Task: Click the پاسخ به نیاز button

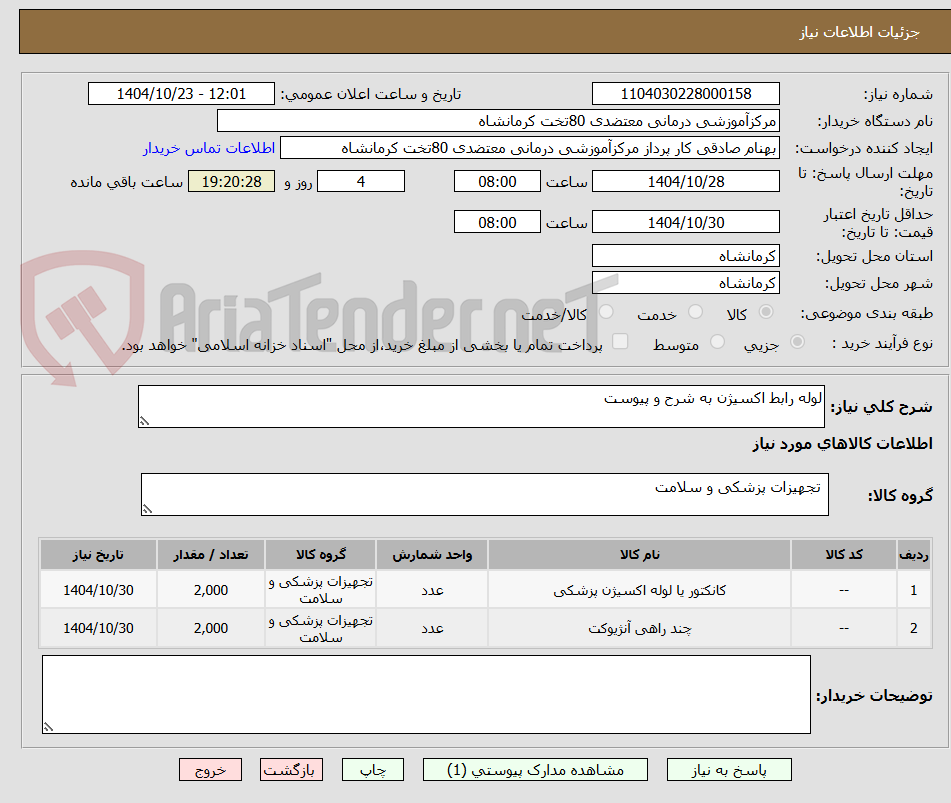Action: click(729, 770)
